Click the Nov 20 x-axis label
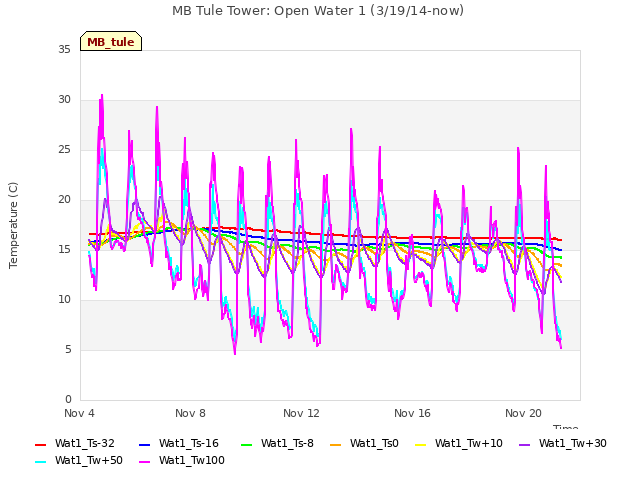This screenshot has width=640, height=480. [x=523, y=413]
